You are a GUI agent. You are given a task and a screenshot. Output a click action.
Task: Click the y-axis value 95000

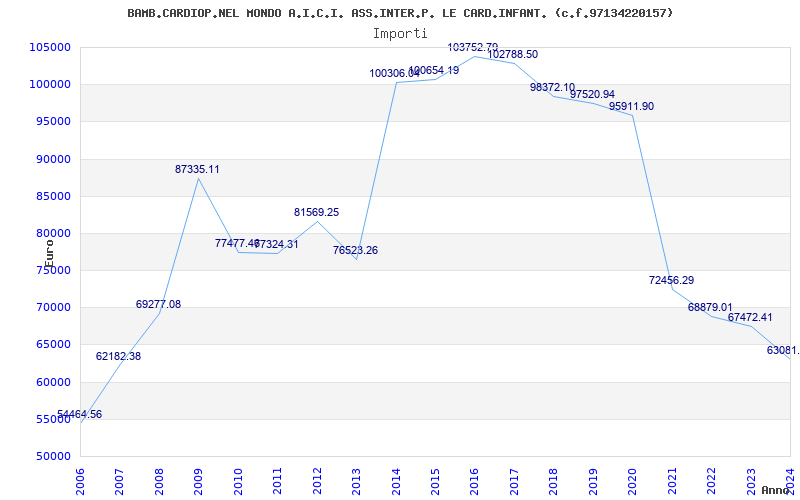(x=53, y=122)
